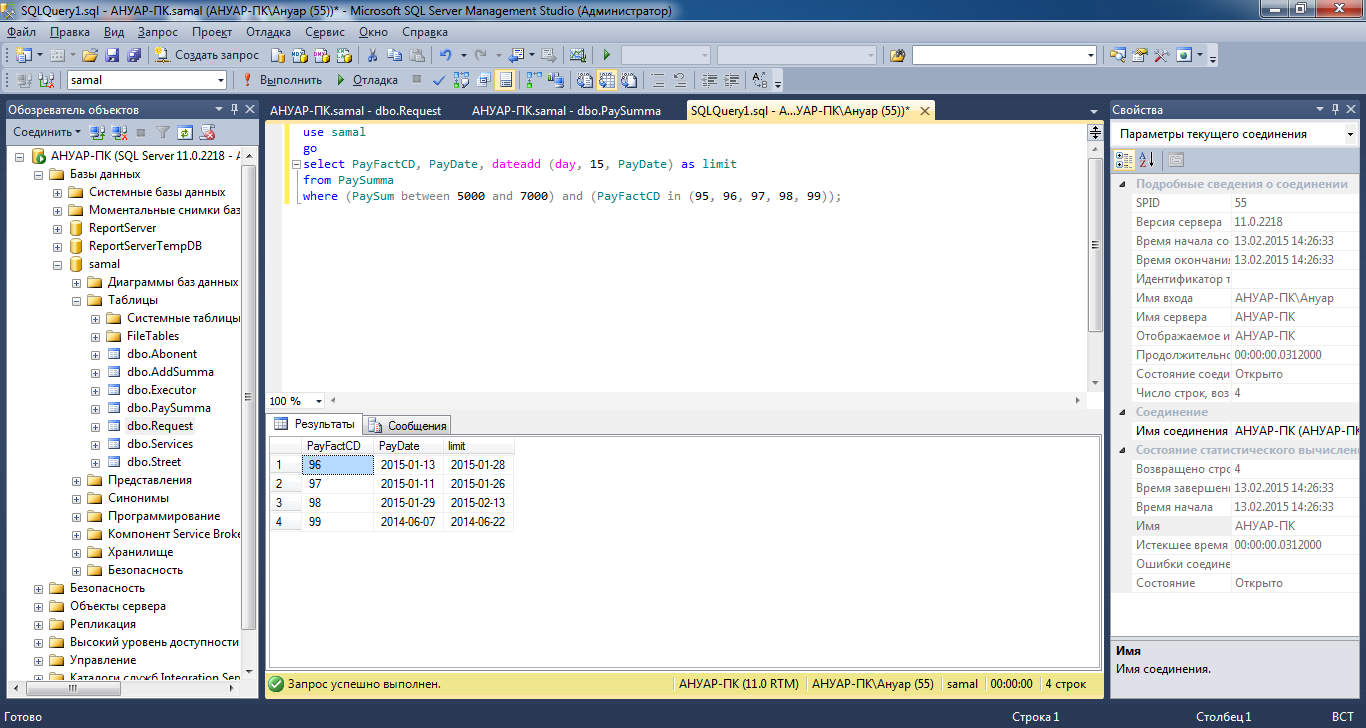The width and height of the screenshot is (1366, 728).
Task: Click the Analysis Services MDX Query icon
Action: coord(299,56)
